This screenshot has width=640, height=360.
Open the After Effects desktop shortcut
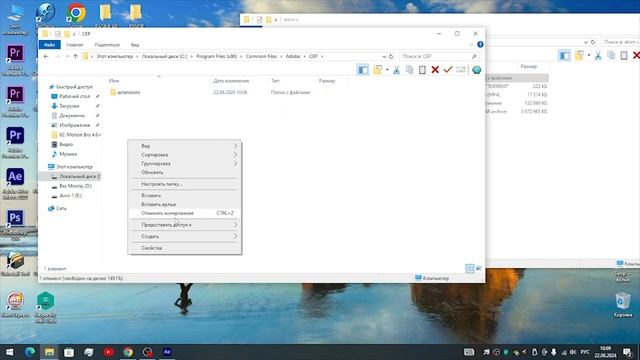coord(15,184)
